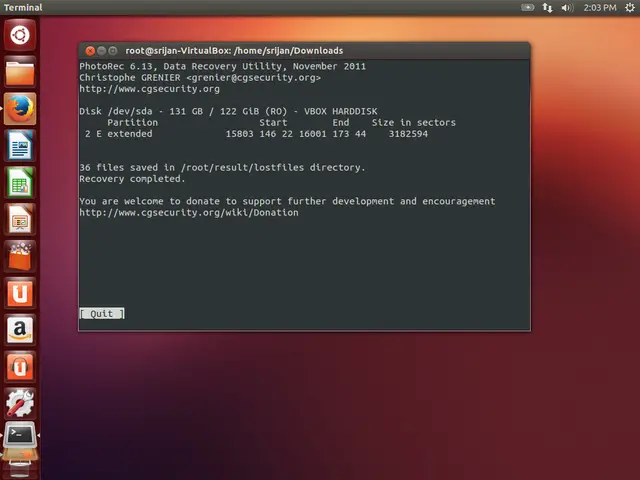The height and width of the screenshot is (480, 640).
Task: Open System Settings gear and wrench icon
Action: pyautogui.click(x=20, y=403)
